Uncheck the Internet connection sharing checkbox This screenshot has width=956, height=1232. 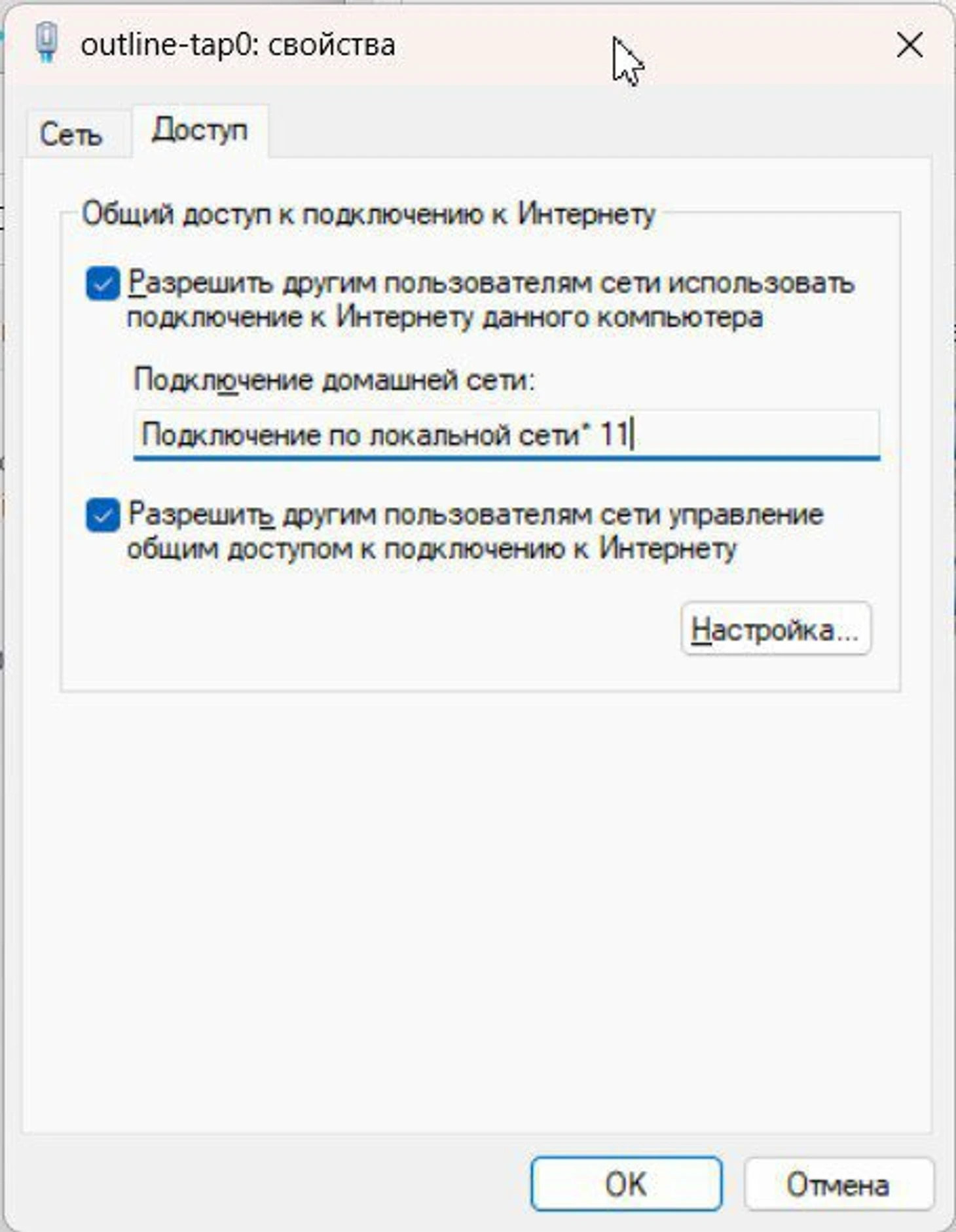103,284
